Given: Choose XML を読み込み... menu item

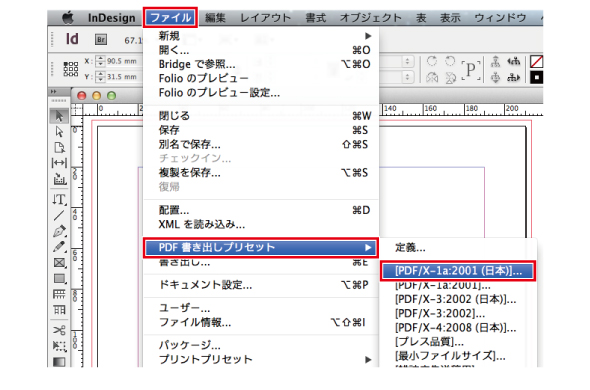Looking at the screenshot, I should [261, 224].
